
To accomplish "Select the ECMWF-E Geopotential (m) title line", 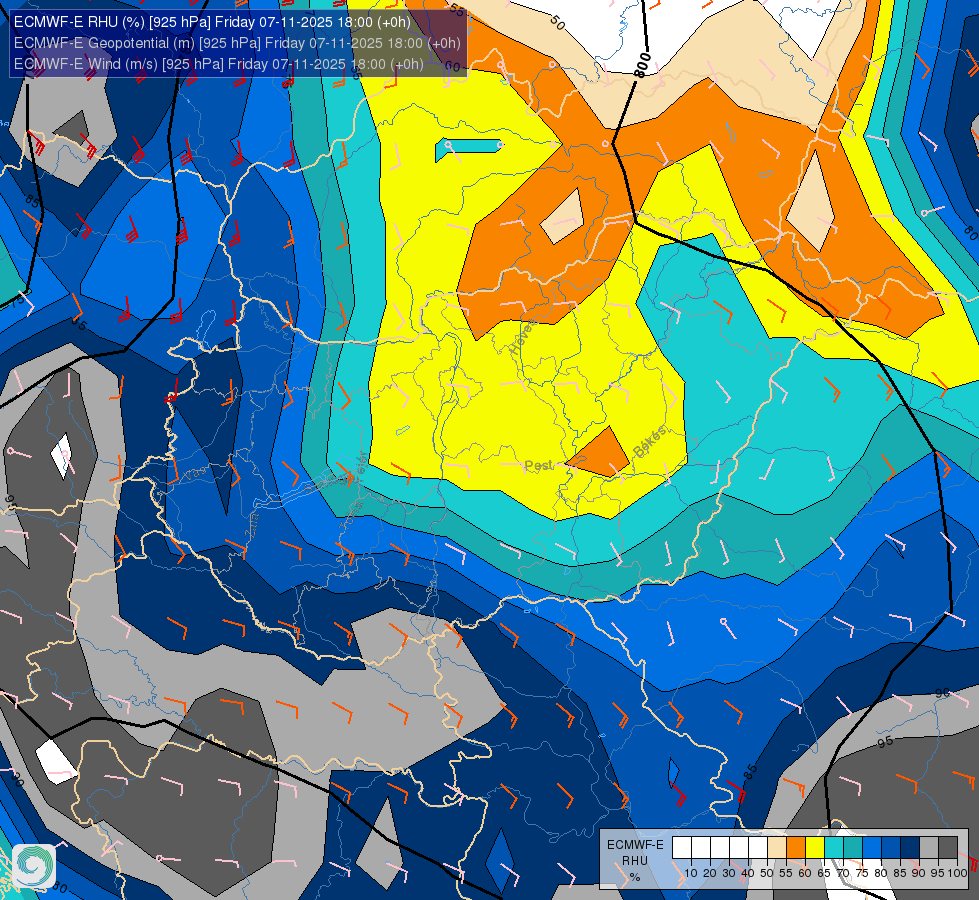I will coord(237,43).
